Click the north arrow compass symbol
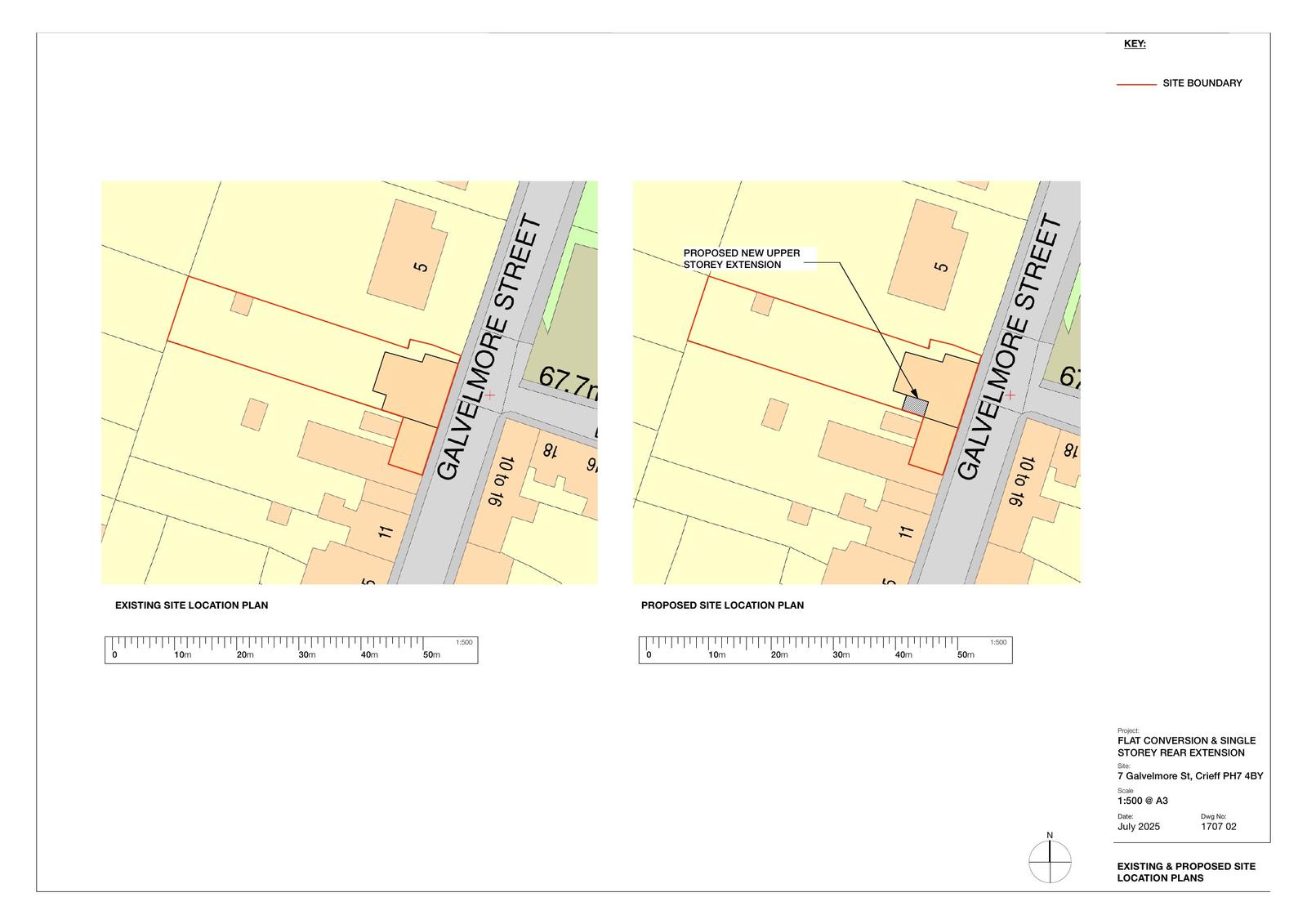The image size is (1307, 924). (1050, 862)
